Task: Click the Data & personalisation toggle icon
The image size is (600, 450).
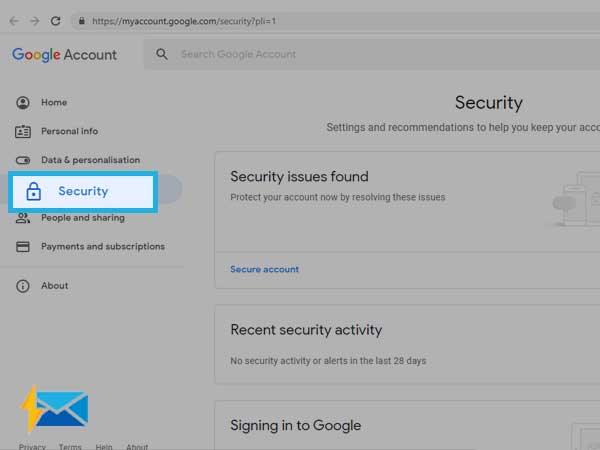Action: 23,160
